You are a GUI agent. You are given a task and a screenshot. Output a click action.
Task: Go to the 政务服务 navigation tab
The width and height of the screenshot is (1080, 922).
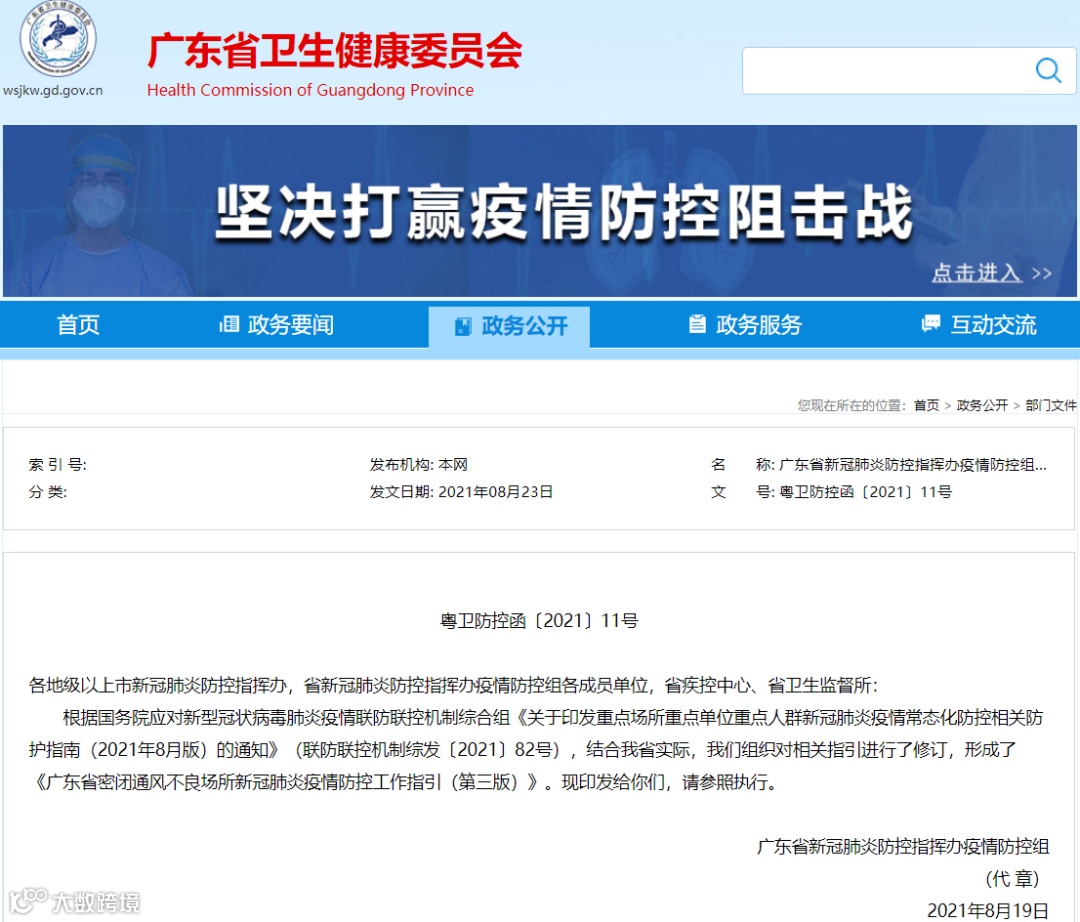[x=745, y=324]
